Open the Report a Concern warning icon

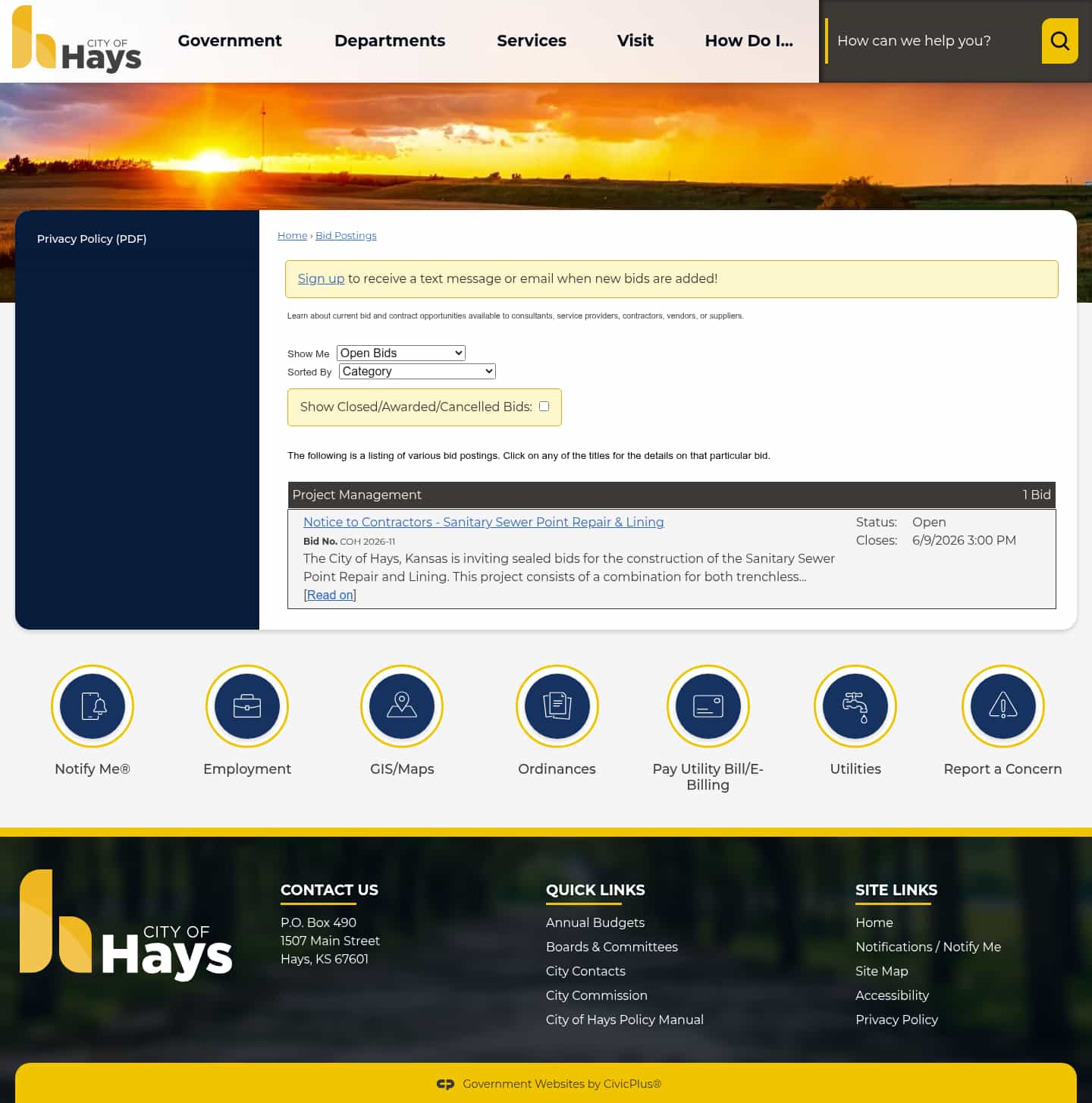(x=1003, y=706)
